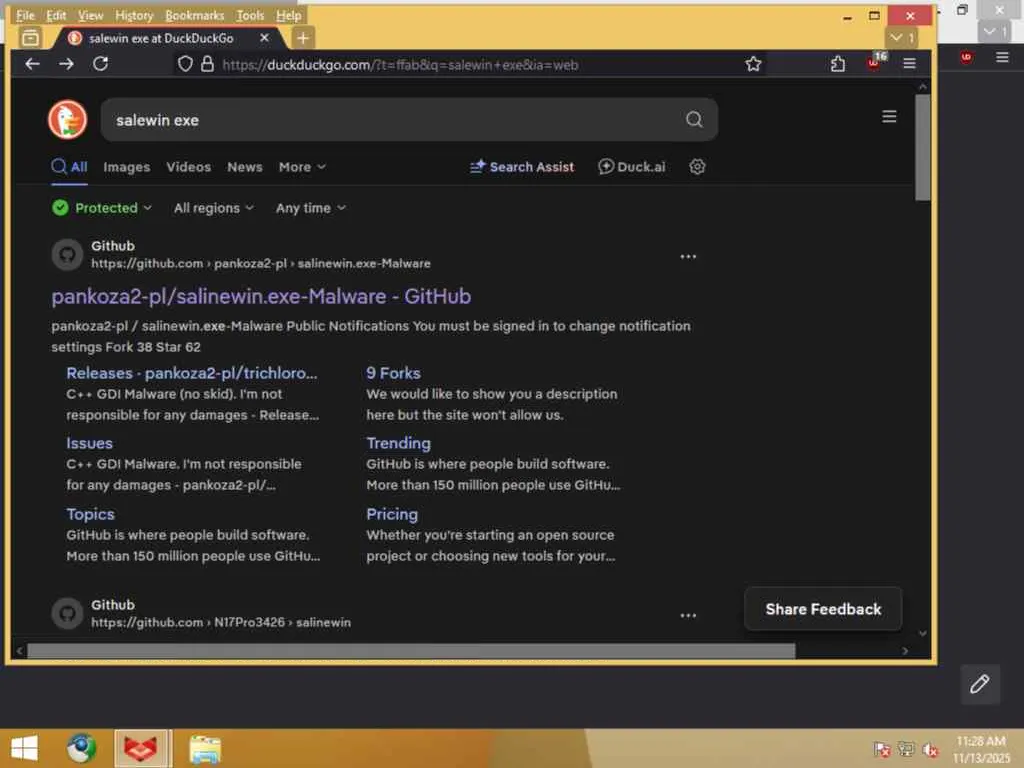Viewport: 1024px width, 768px height.
Task: Open File Explorer from the taskbar
Action: (x=205, y=748)
